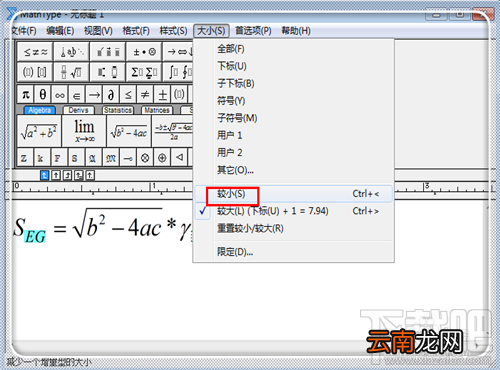This screenshot has height=370, width=500.
Task: Open the subscript and superscript templates palette
Action: tap(108, 72)
